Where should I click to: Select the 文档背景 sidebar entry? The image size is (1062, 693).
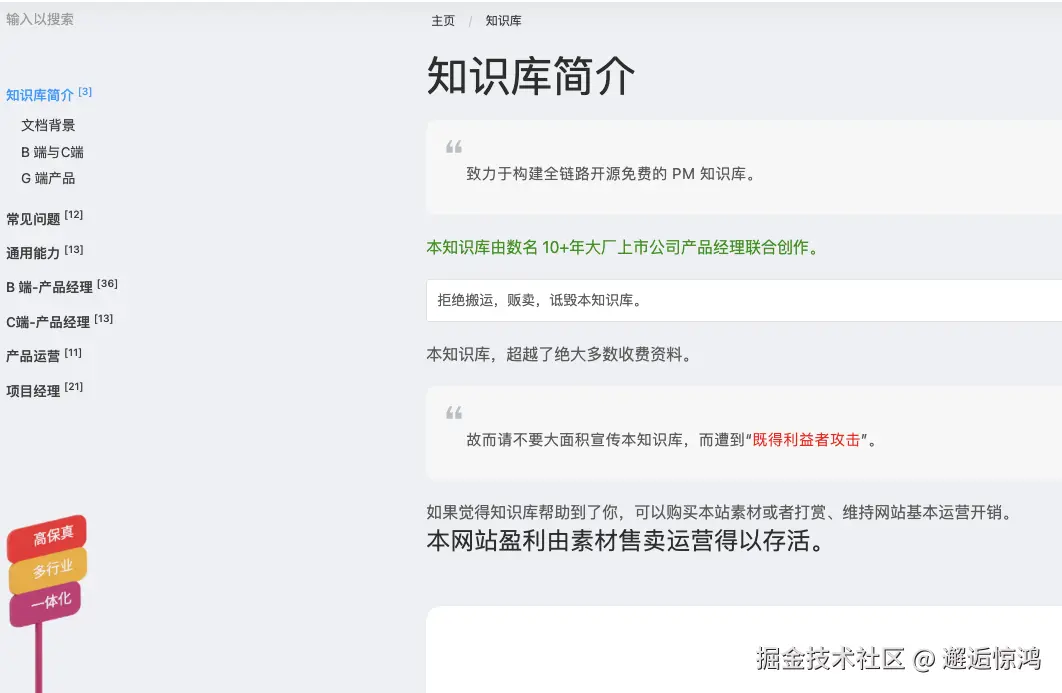click(49, 125)
